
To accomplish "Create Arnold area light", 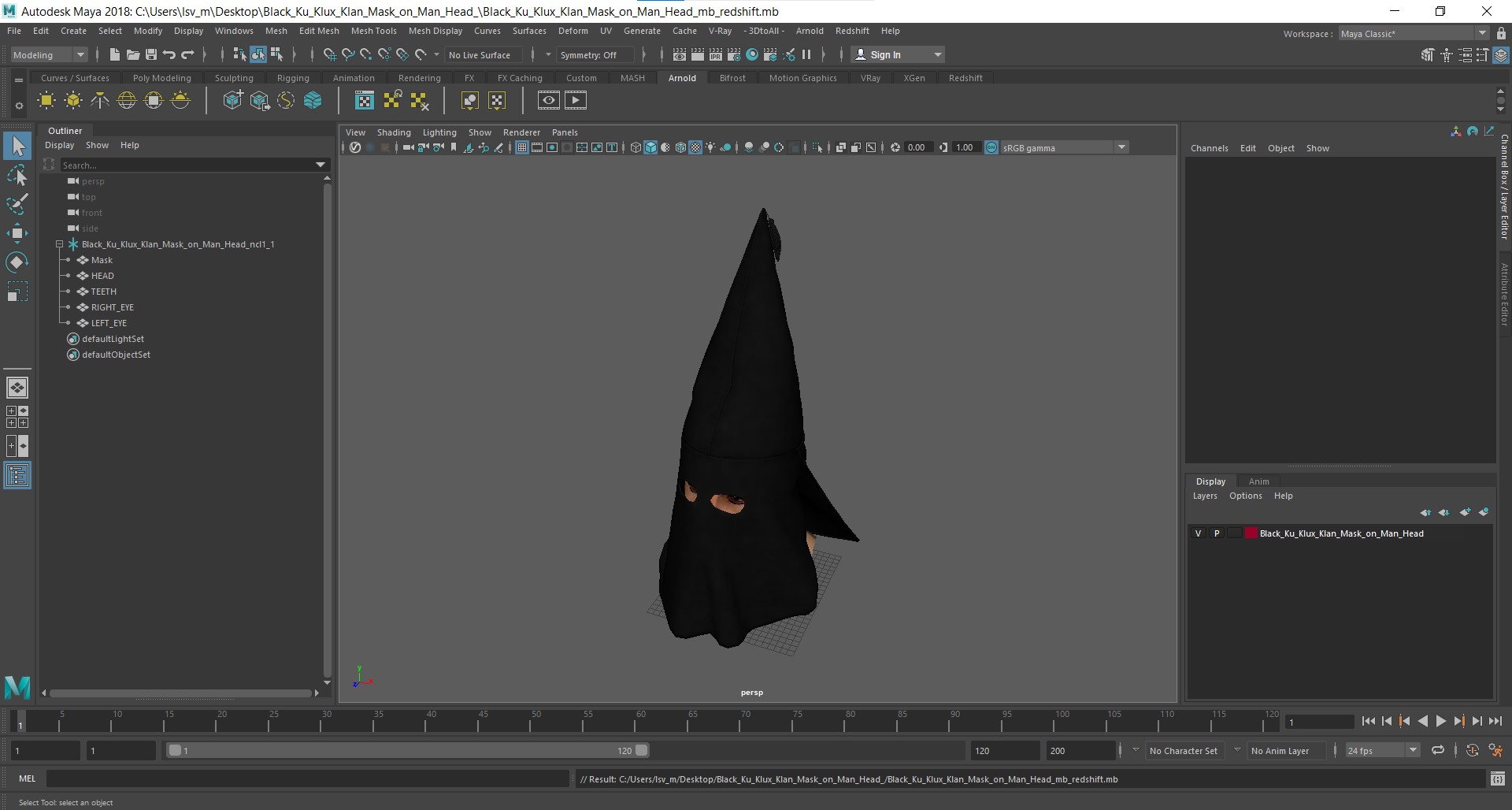I will tap(46, 100).
